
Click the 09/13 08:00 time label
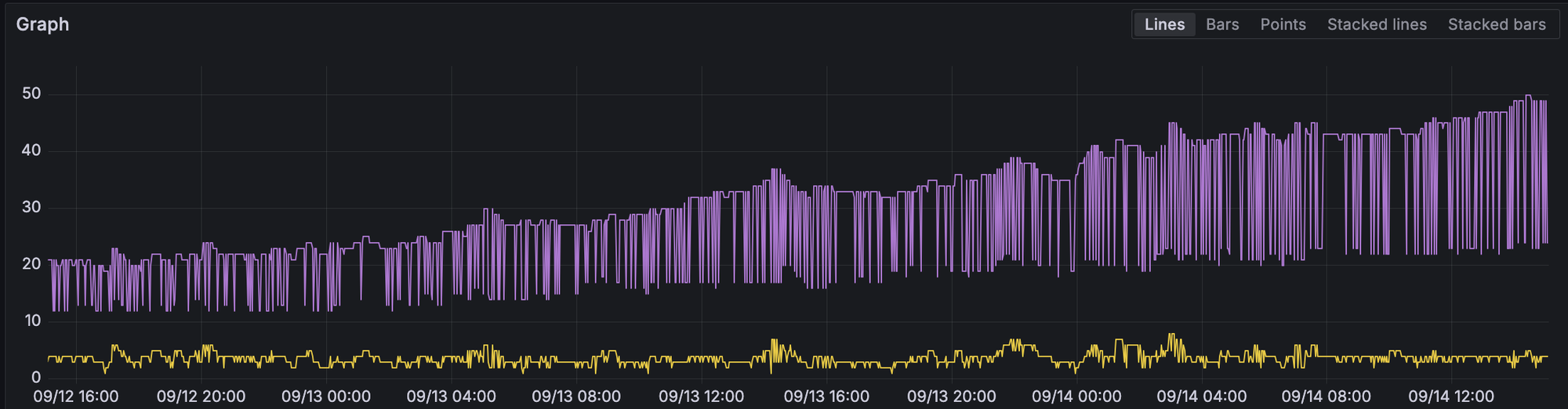tap(576, 396)
